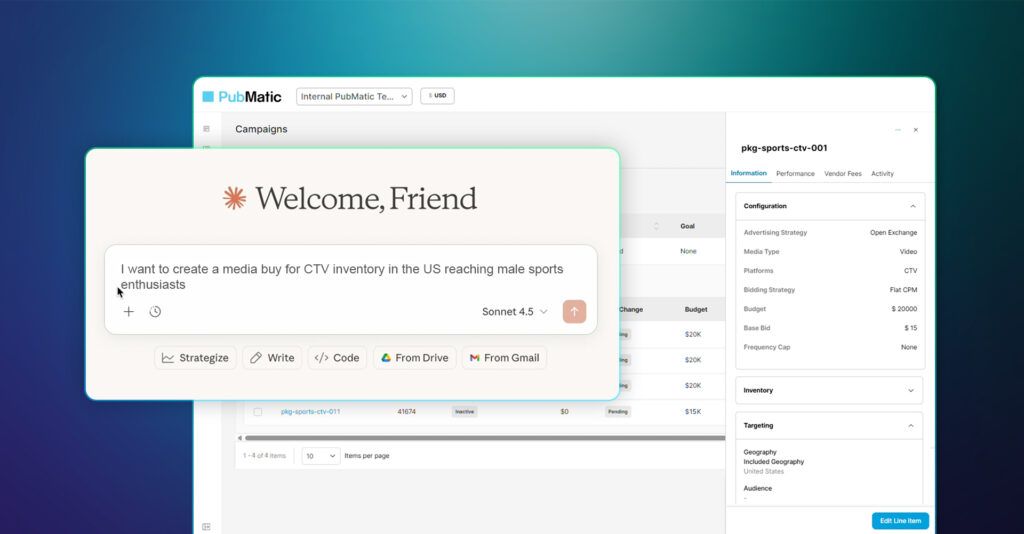1024x534 pixels.
Task: Click the plus attachment icon in chat box
Action: point(129,312)
